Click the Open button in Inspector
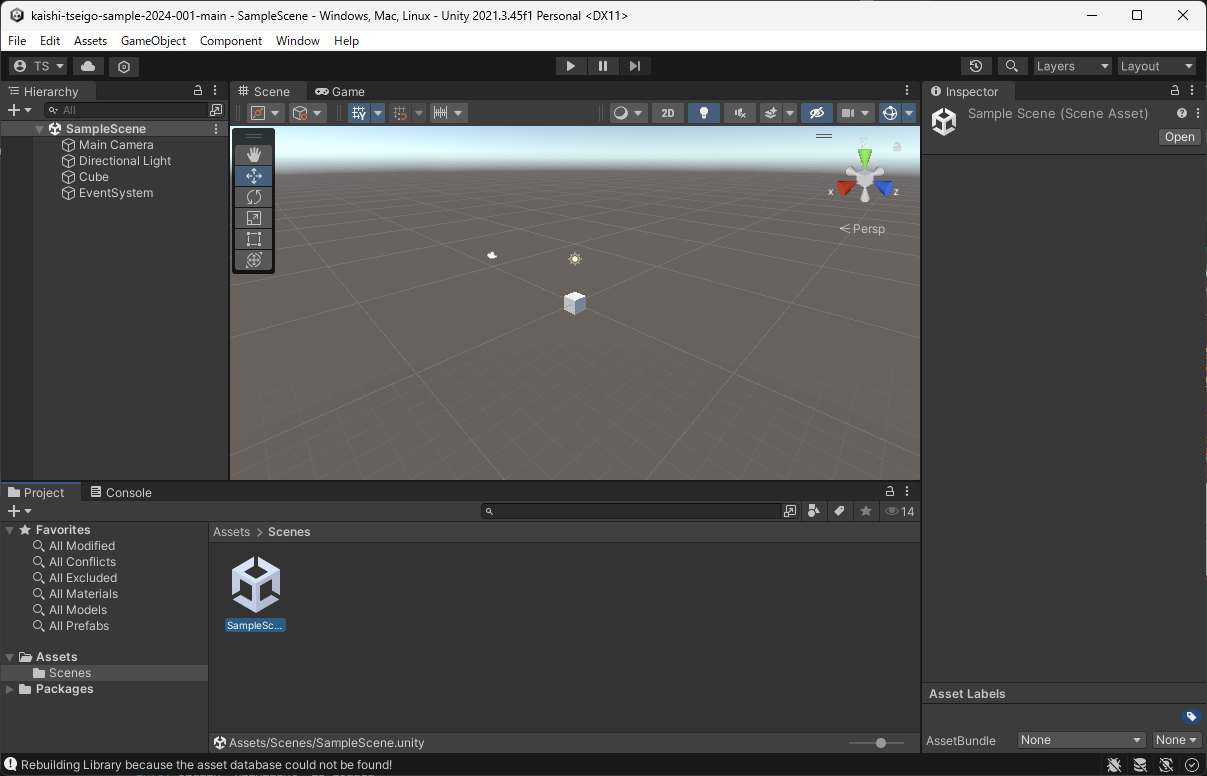 (x=1180, y=137)
